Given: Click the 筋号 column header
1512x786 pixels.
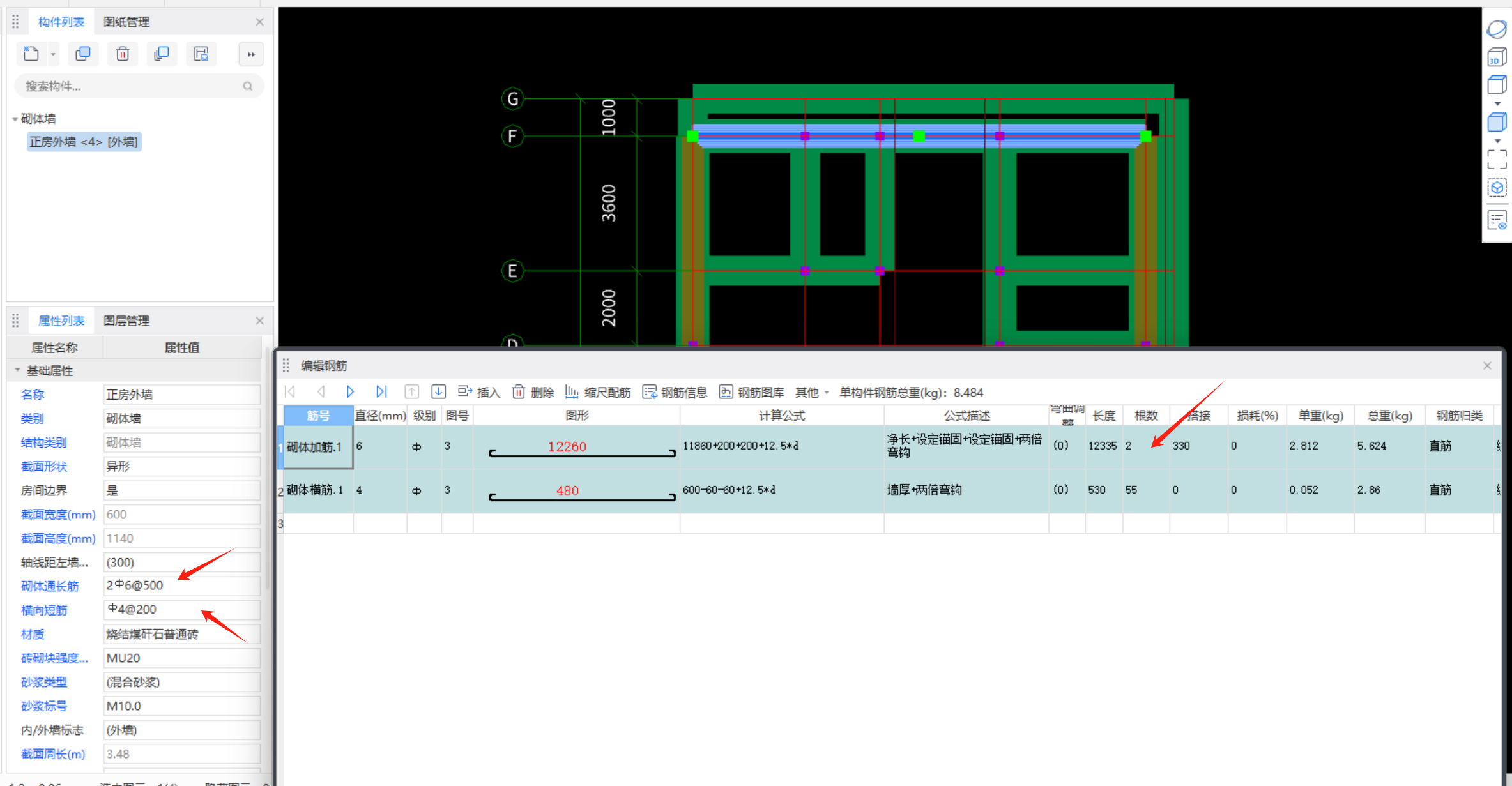Looking at the screenshot, I should 318,416.
